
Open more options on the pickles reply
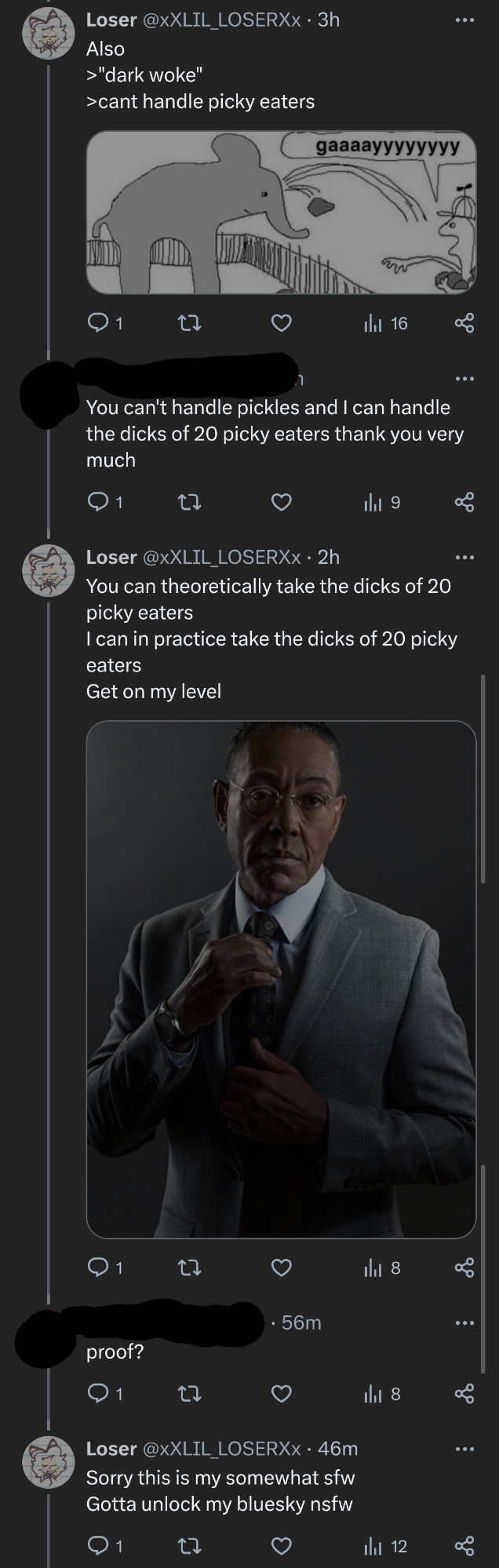coord(464,380)
